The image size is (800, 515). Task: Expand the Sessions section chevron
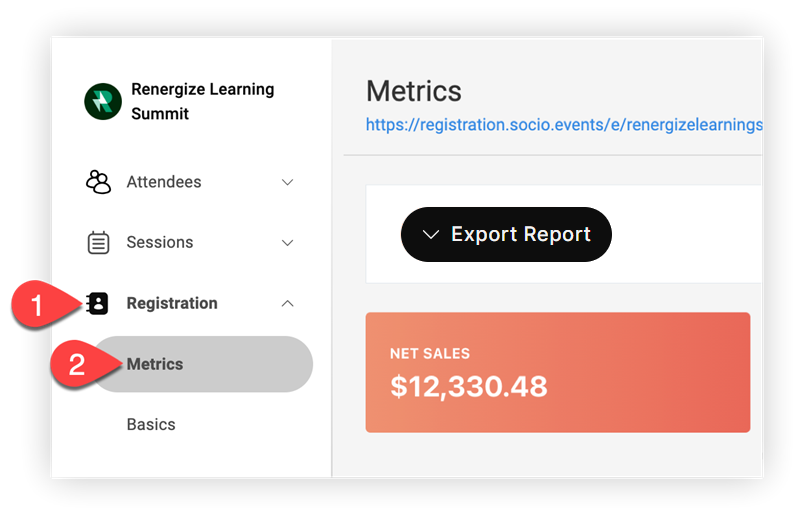coord(288,243)
